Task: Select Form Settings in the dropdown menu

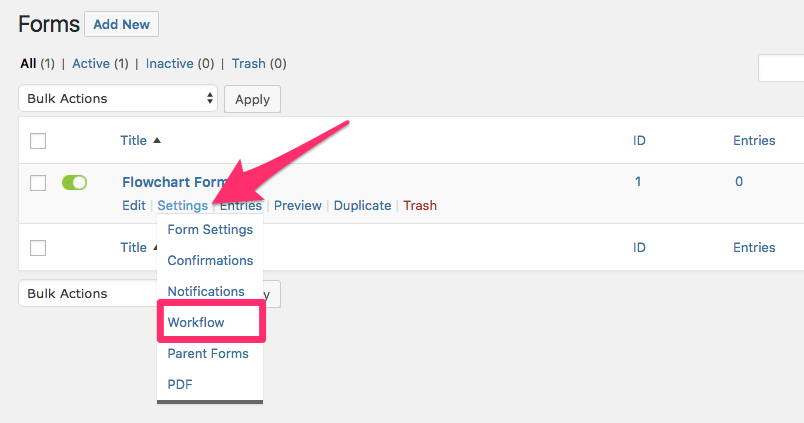Action: coord(210,230)
